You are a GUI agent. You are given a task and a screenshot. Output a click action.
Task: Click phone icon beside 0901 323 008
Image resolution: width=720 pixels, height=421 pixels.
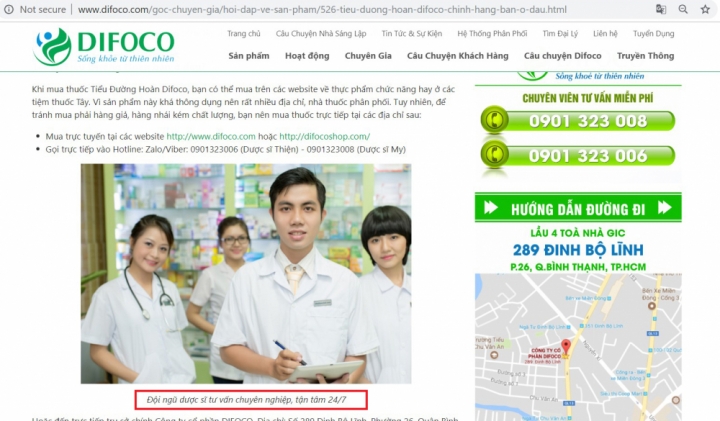(495, 120)
